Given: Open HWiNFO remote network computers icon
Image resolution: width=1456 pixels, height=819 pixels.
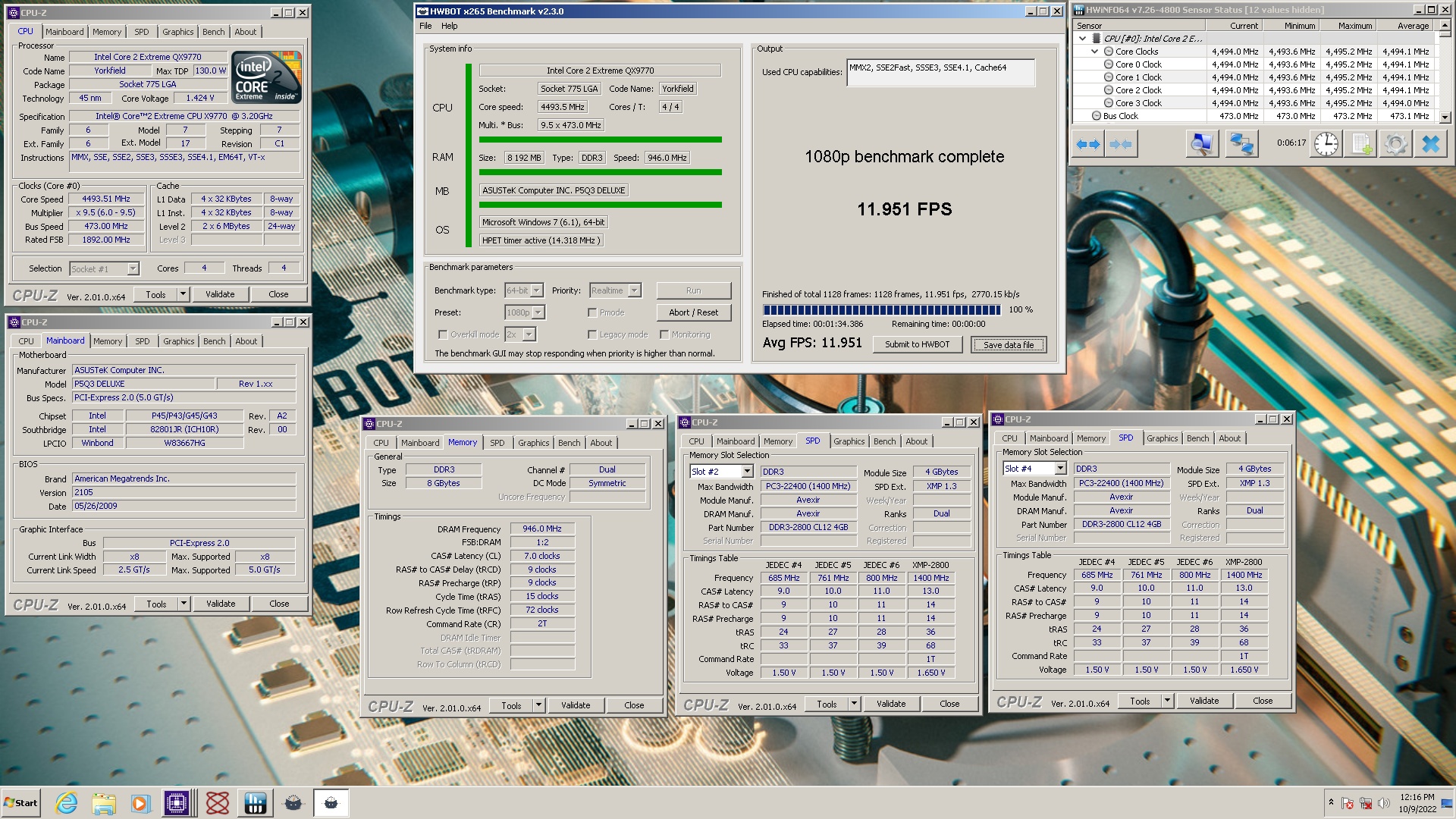Looking at the screenshot, I should (x=1241, y=144).
